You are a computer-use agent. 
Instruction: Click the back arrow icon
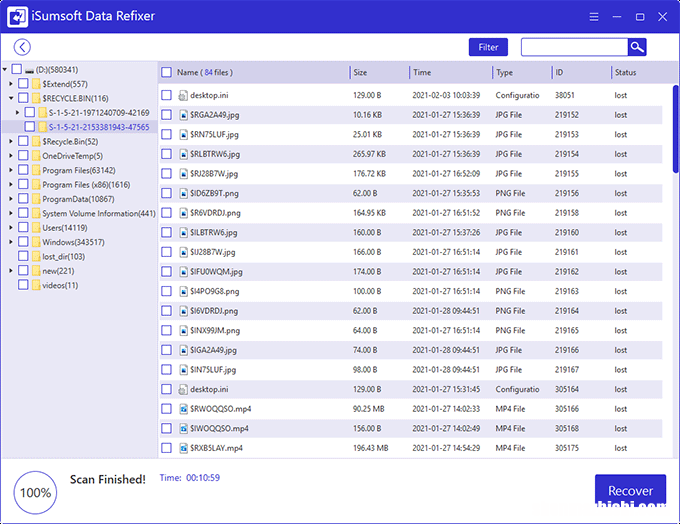22,47
